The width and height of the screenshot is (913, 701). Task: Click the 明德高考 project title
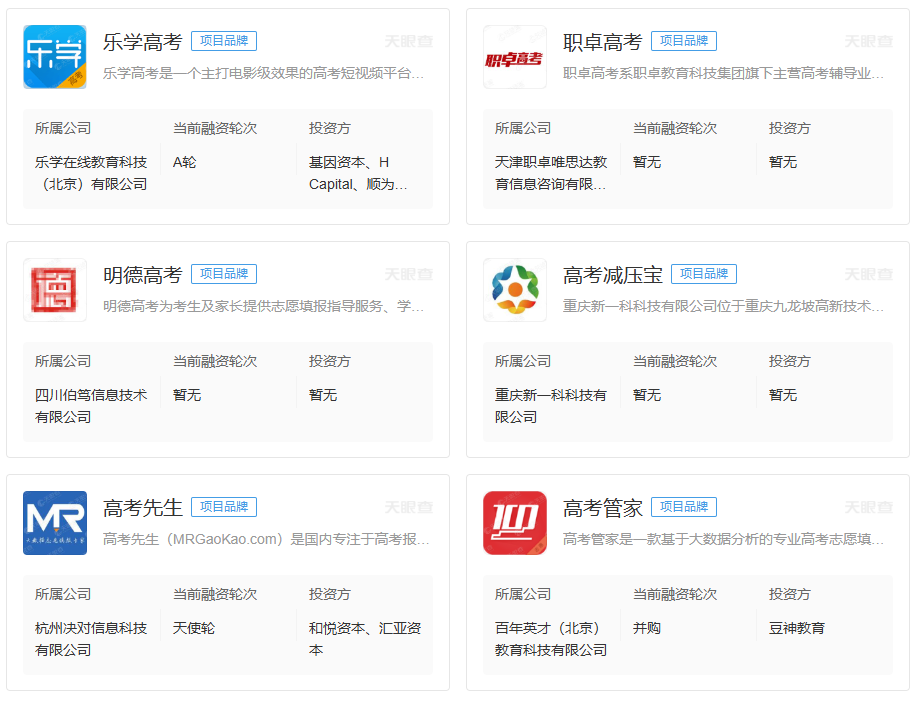pyautogui.click(x=143, y=275)
